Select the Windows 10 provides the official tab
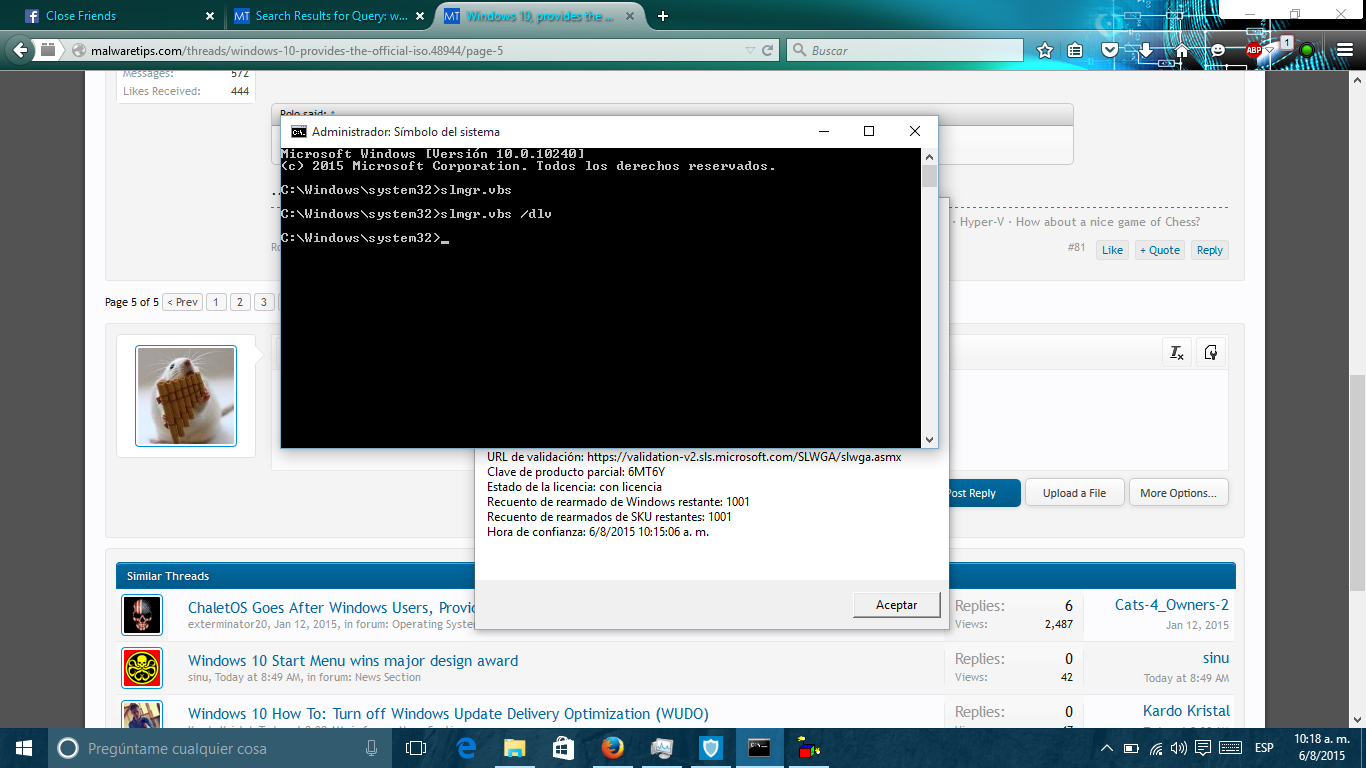 tap(540, 16)
